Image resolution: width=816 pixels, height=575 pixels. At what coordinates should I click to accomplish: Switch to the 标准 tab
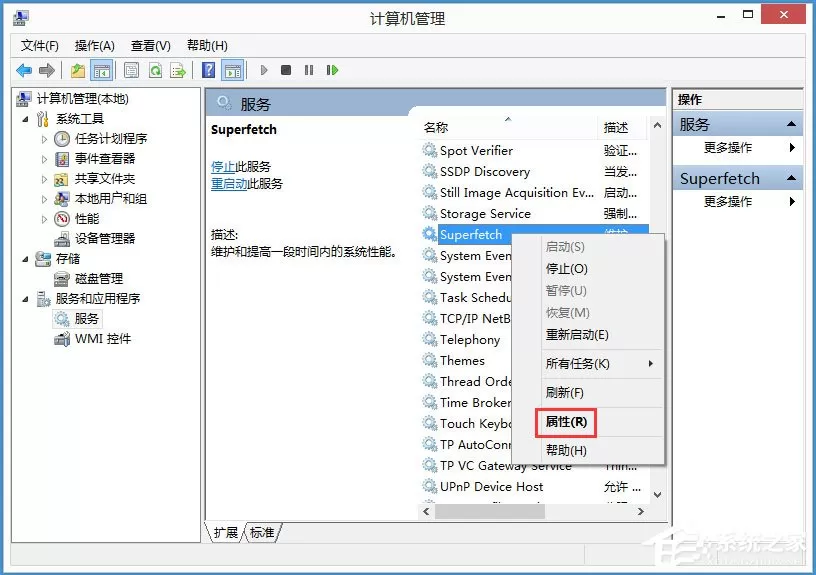(x=262, y=532)
